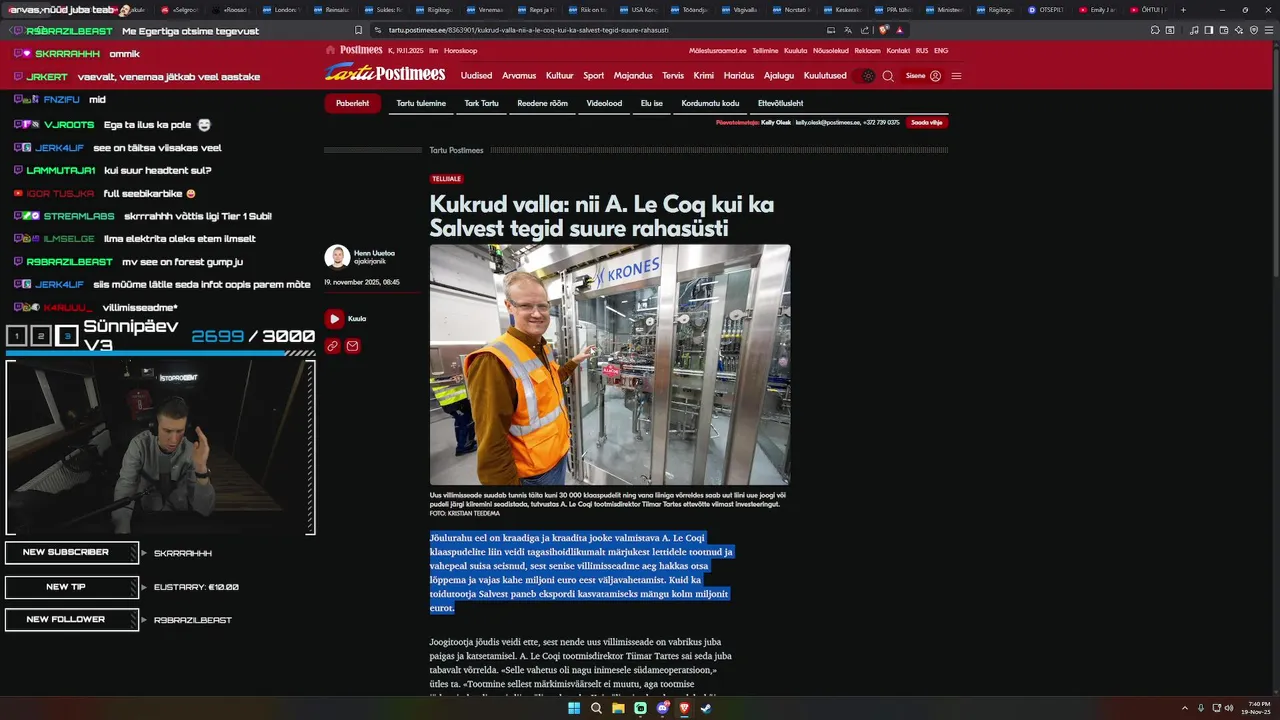Screen dimensions: 1280x720
Task: Select the Reedene rõõm tab
Action: (x=542, y=103)
